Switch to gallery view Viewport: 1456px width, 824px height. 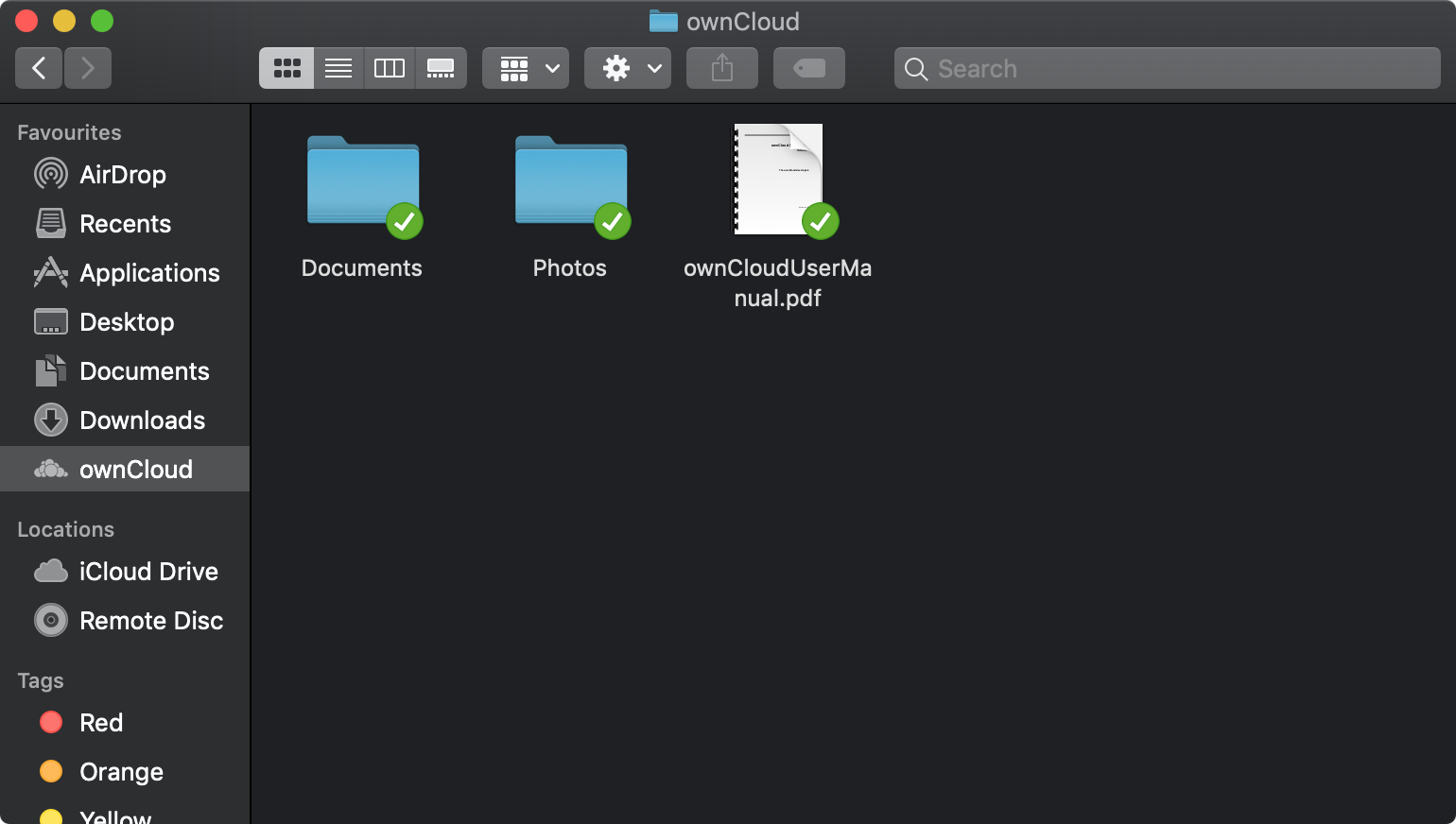click(x=441, y=68)
